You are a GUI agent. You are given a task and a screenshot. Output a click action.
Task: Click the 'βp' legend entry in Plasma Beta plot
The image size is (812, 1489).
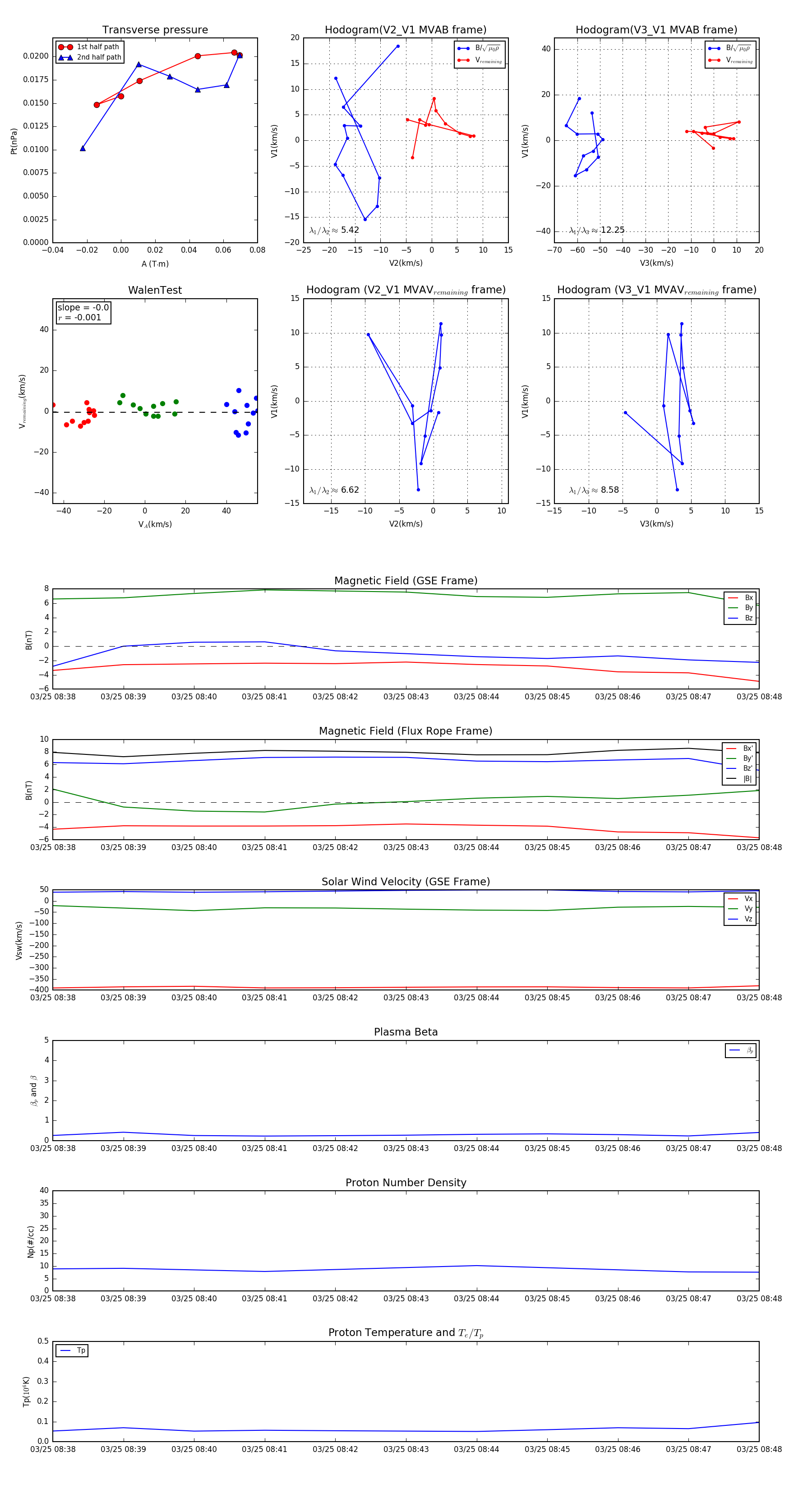pyautogui.click(x=742, y=1050)
